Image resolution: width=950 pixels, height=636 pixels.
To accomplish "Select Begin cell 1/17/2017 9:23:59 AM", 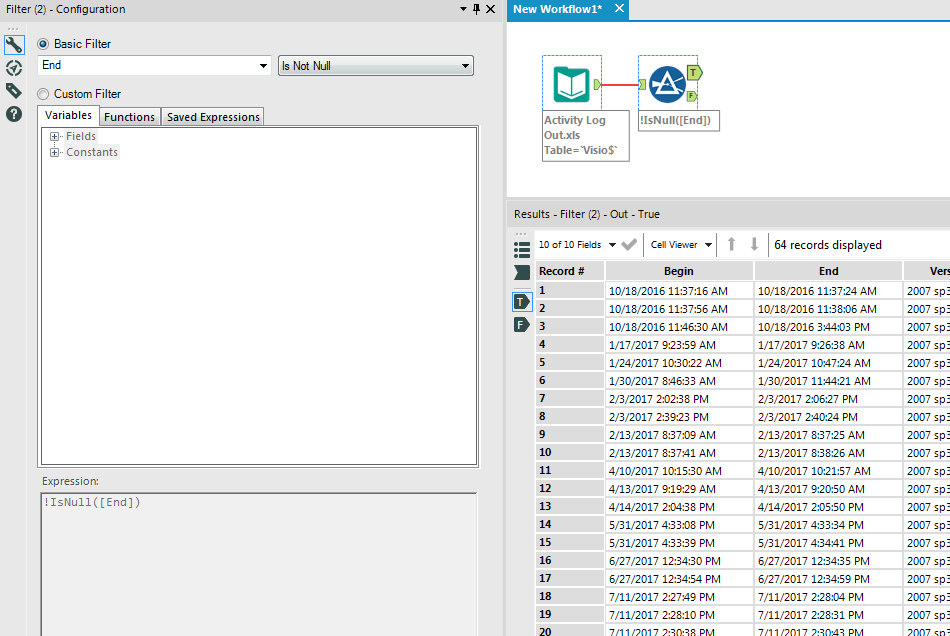I will (x=679, y=345).
